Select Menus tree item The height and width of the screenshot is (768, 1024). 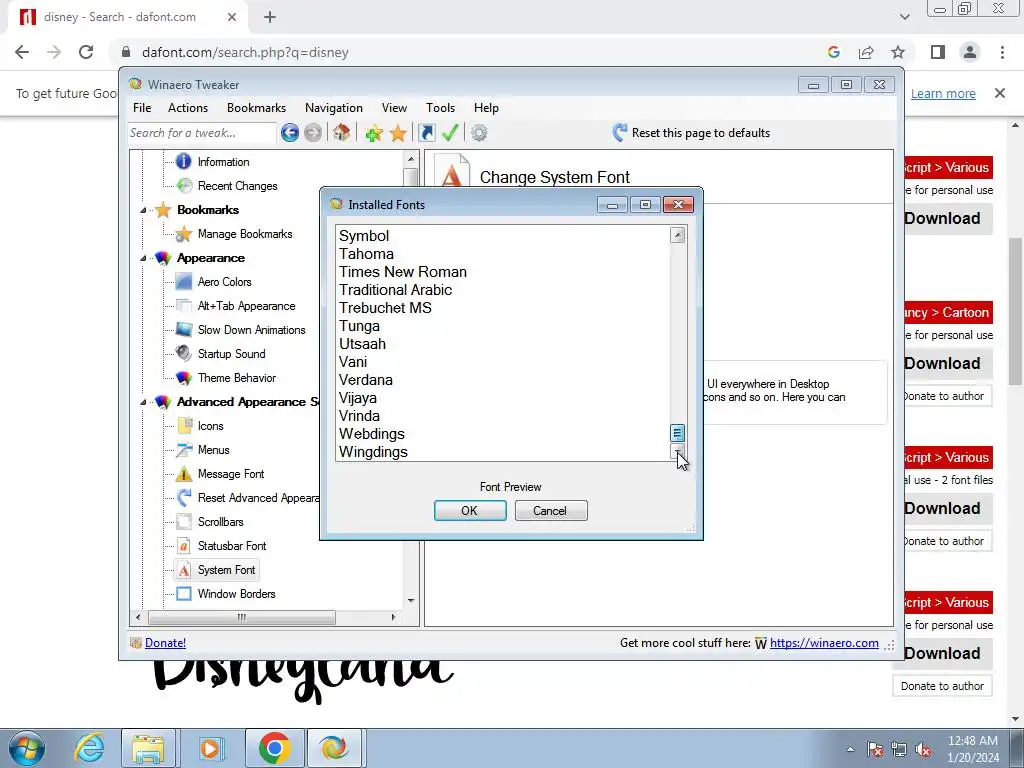[x=214, y=450]
